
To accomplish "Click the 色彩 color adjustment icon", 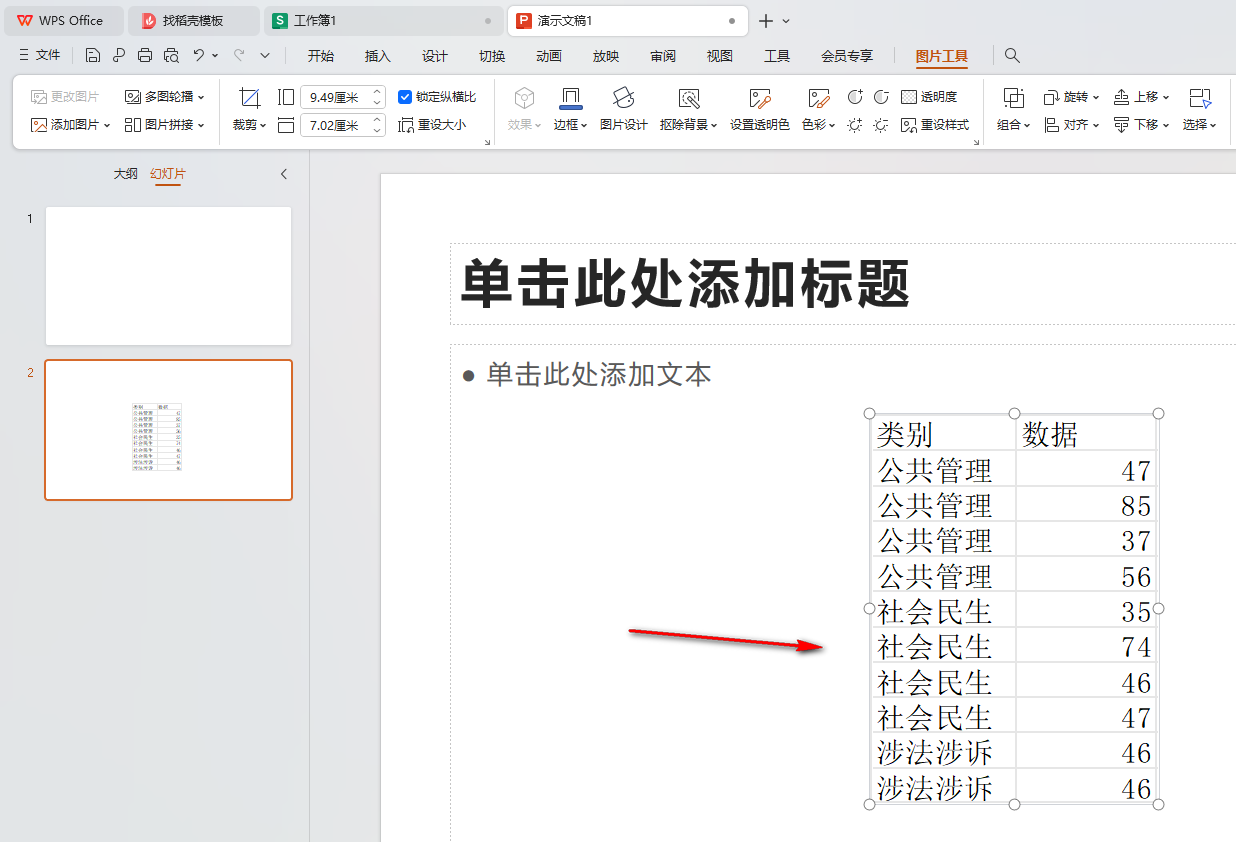I will point(819,98).
